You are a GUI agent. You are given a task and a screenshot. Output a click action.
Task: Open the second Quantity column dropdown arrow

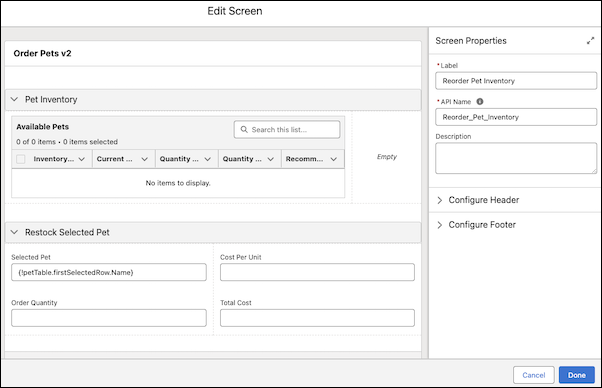point(270,159)
